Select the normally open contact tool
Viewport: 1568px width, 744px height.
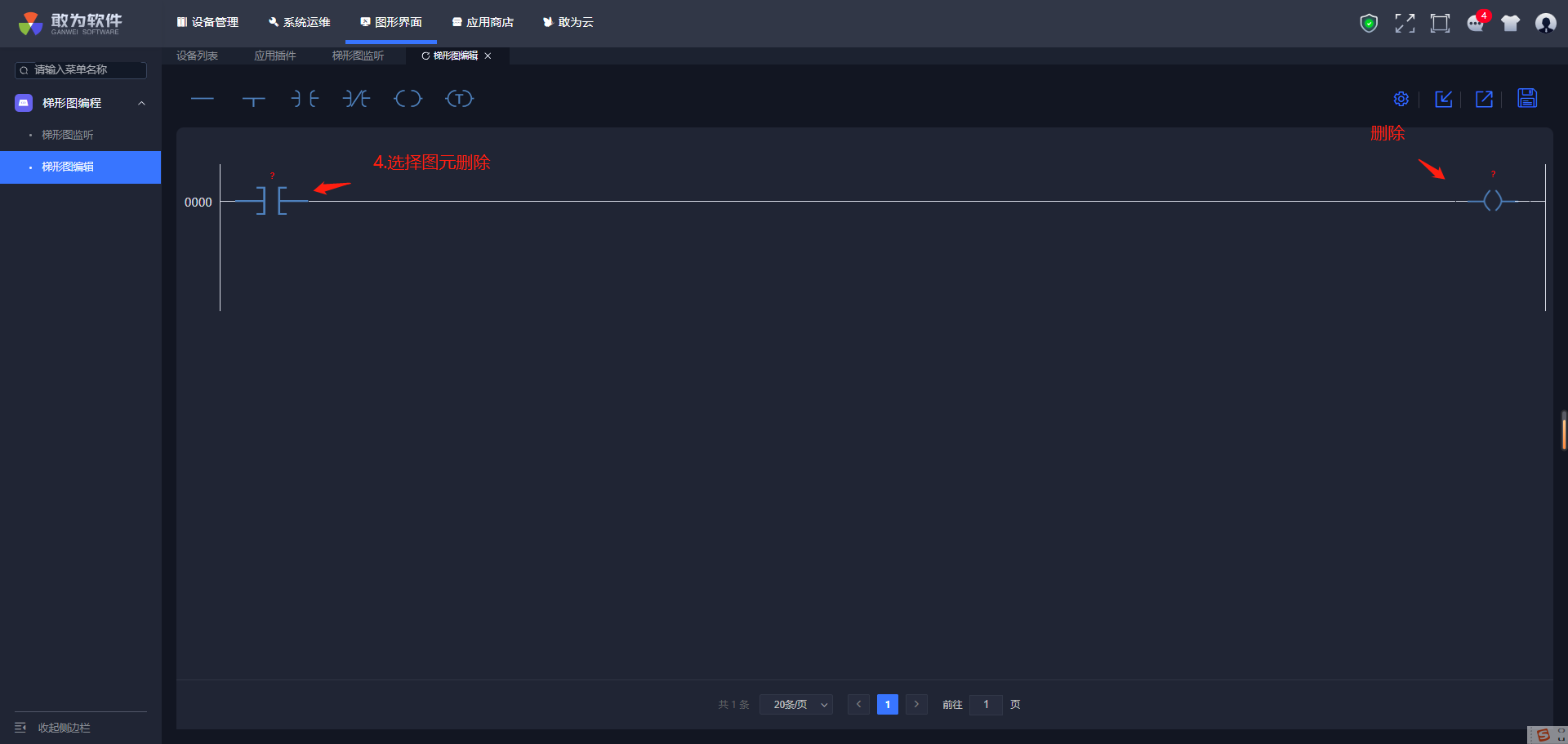coord(305,99)
